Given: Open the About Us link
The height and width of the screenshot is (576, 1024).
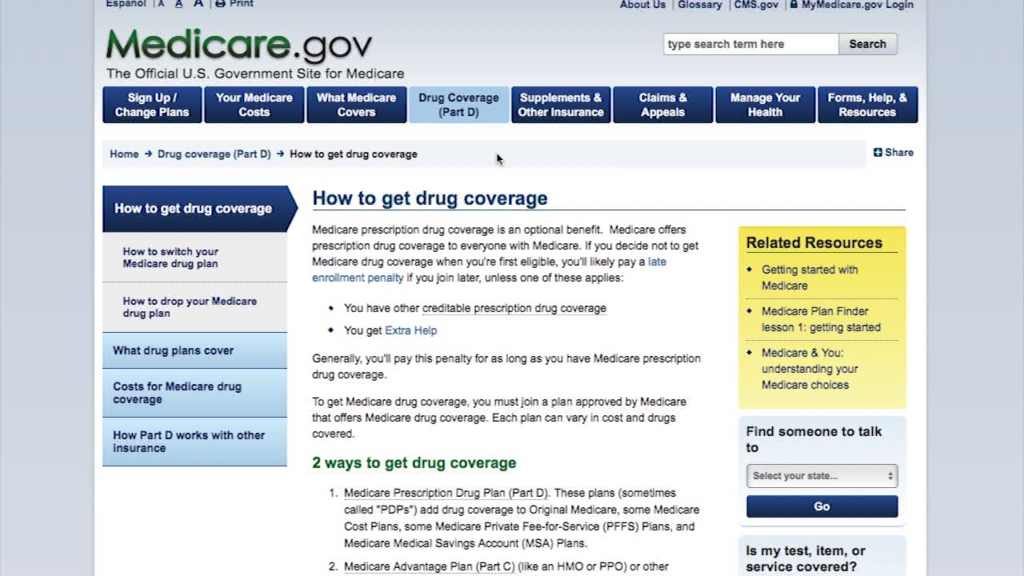Looking at the screenshot, I should pos(643,5).
